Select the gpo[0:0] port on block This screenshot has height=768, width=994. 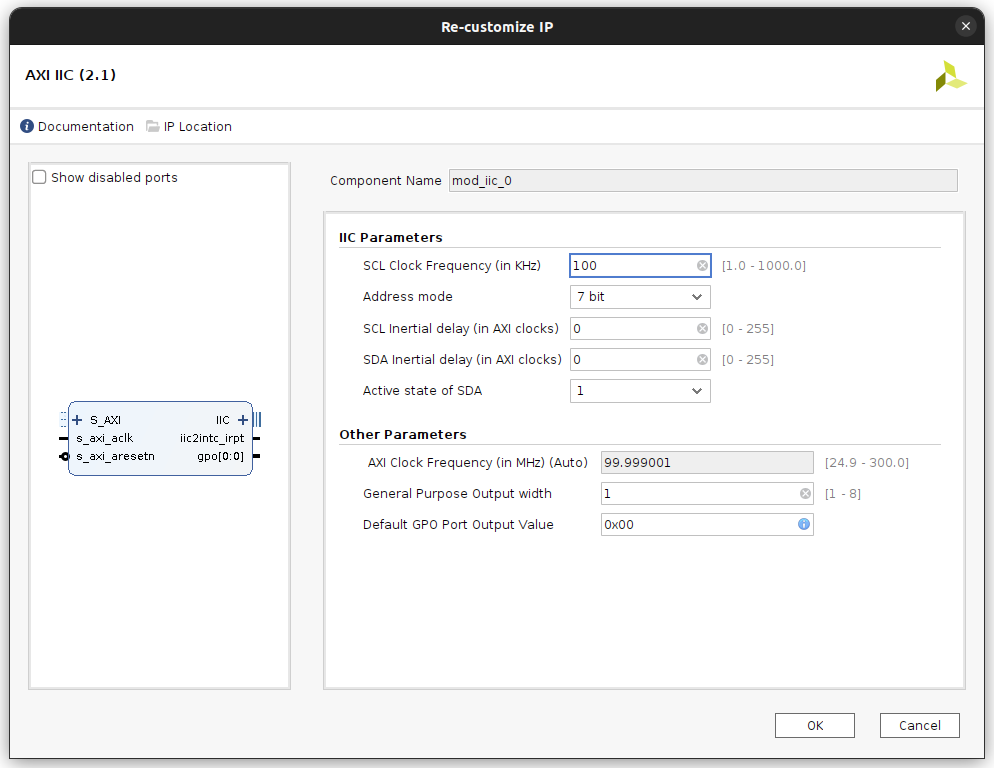point(220,456)
